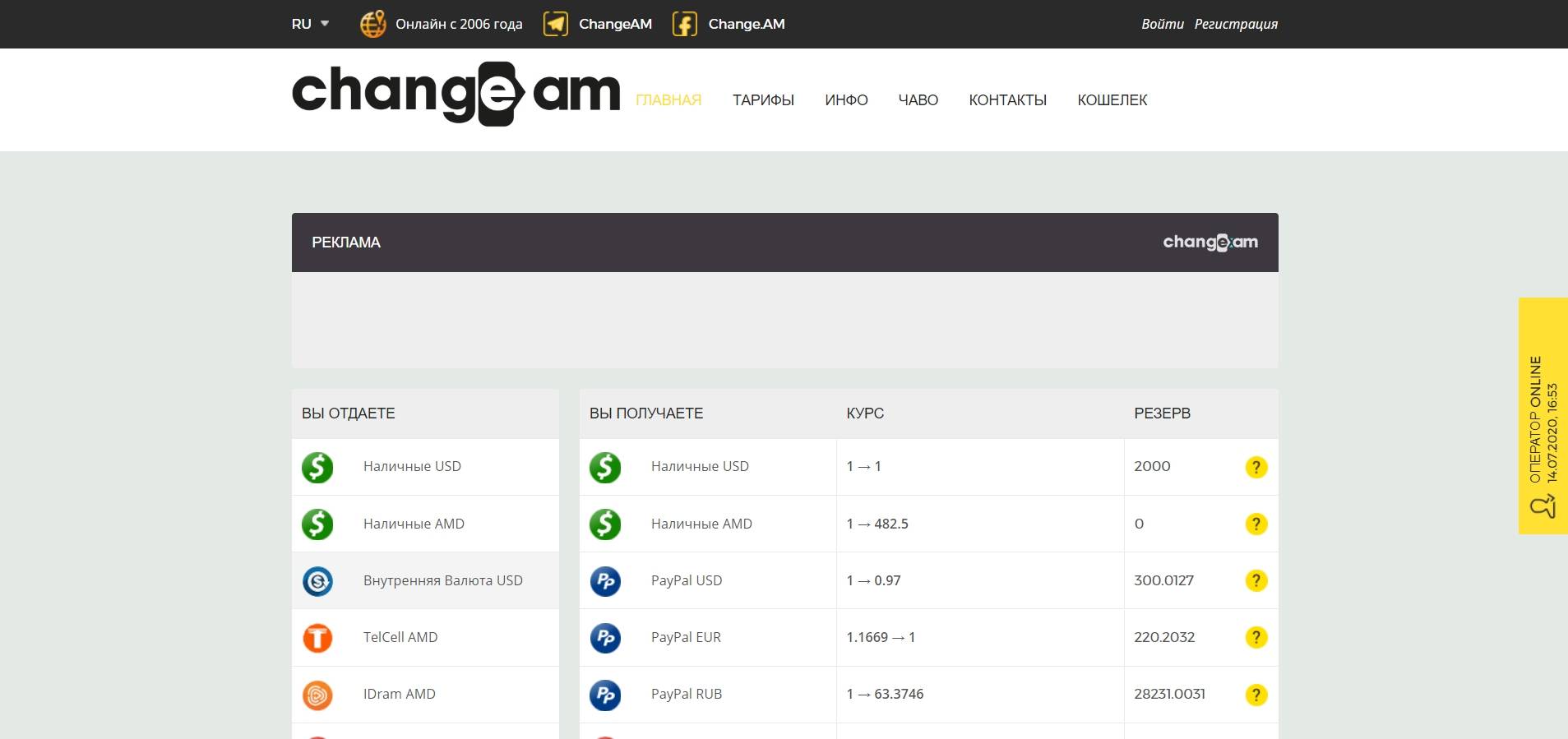Click the rate '1 → 0.97'
This screenshot has width=1568, height=739.
click(x=873, y=580)
